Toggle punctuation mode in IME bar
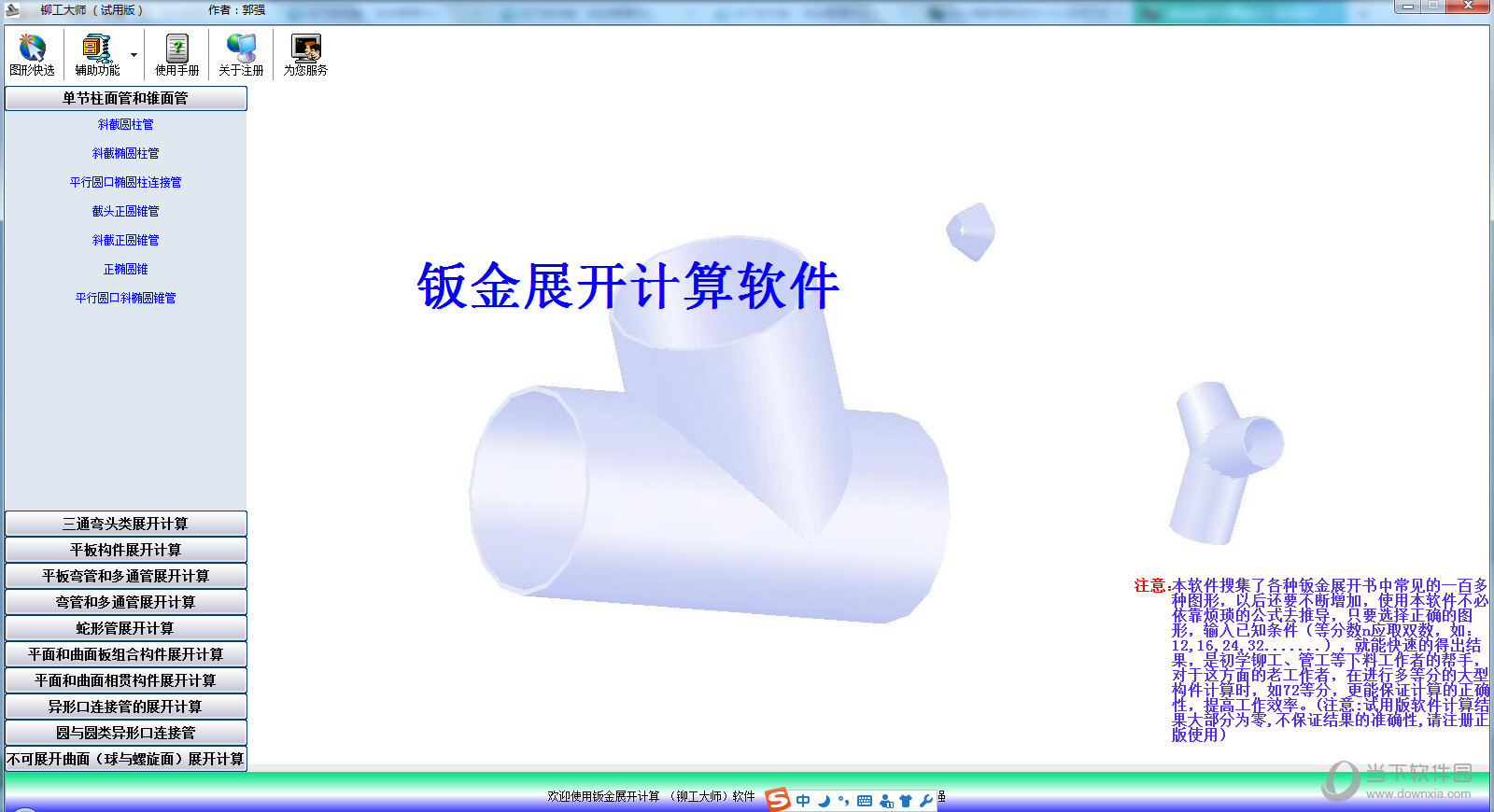Screen dimensions: 1494x812 tap(843, 801)
